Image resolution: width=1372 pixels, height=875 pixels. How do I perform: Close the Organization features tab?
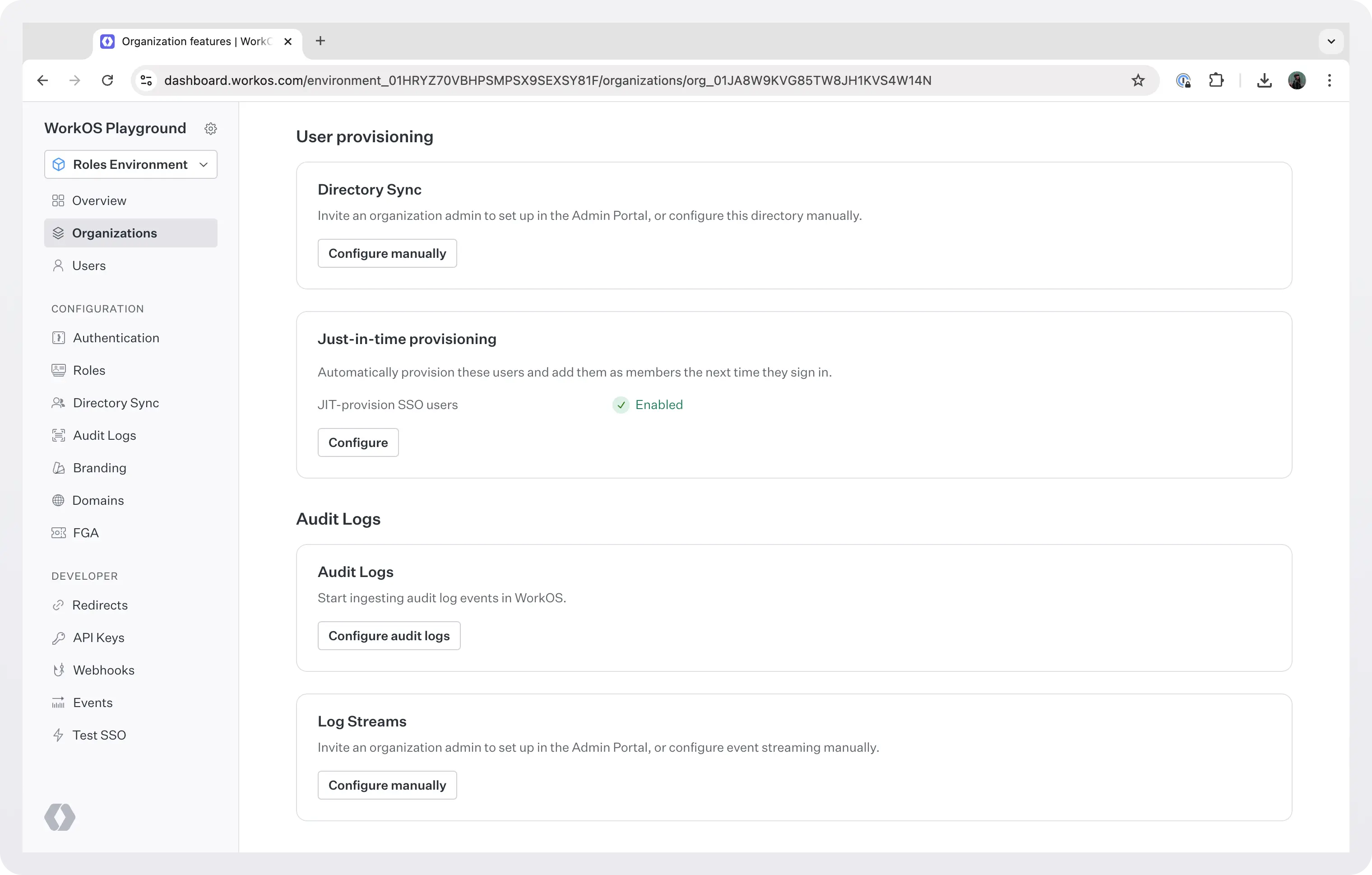pyautogui.click(x=288, y=41)
